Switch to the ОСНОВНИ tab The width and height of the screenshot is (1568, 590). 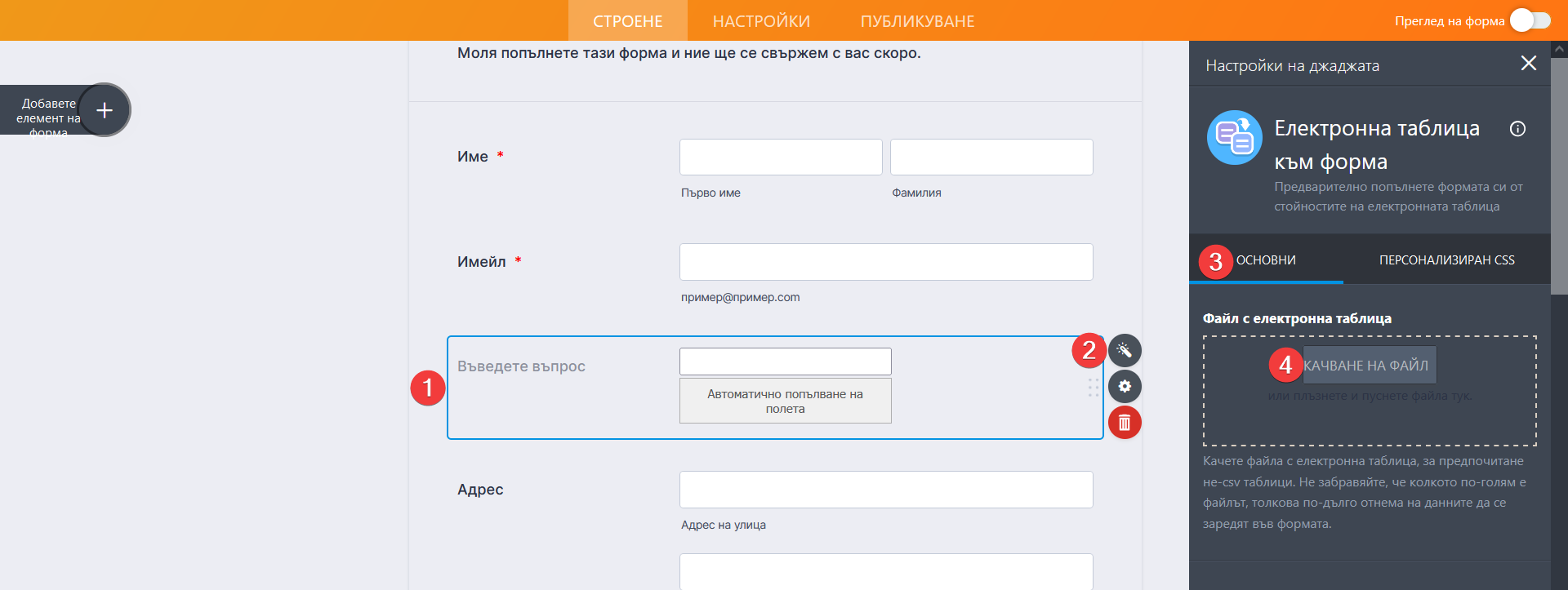pos(1266,260)
